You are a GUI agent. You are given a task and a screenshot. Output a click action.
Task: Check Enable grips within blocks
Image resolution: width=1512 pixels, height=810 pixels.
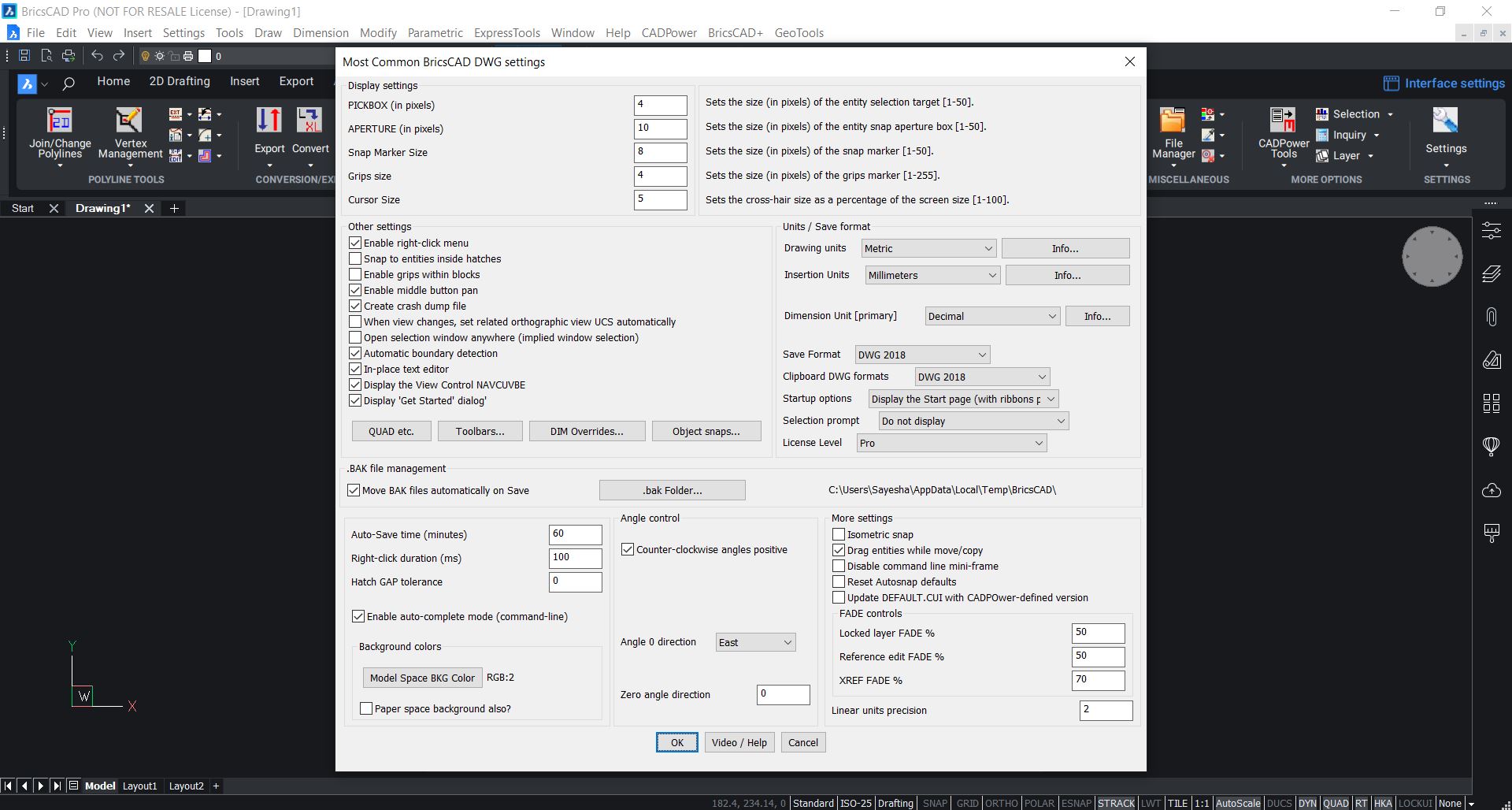point(355,275)
